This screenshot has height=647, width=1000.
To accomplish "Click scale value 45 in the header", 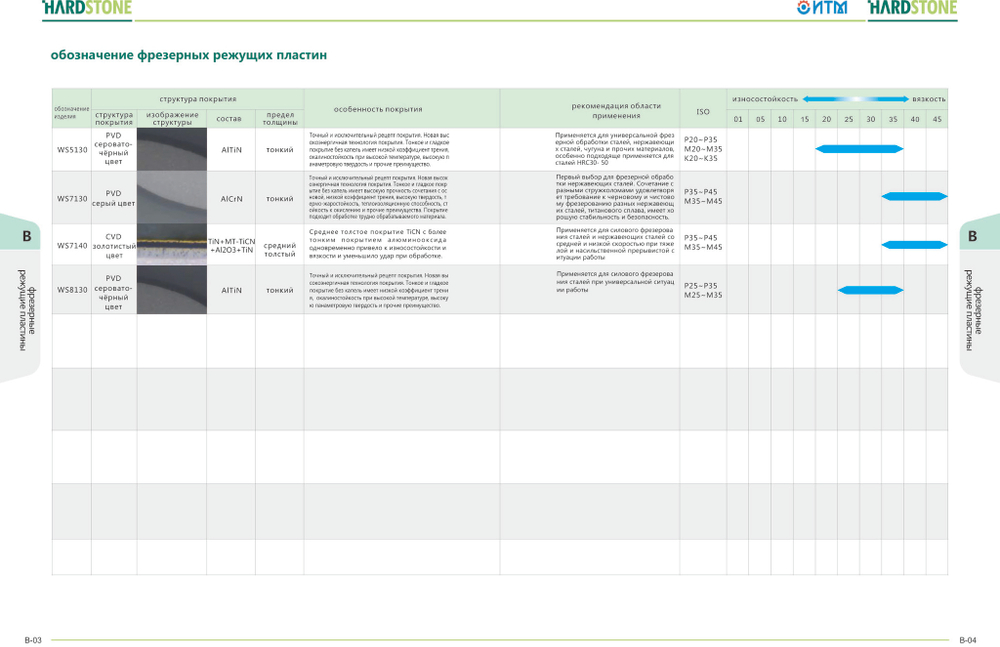I will click(x=937, y=120).
